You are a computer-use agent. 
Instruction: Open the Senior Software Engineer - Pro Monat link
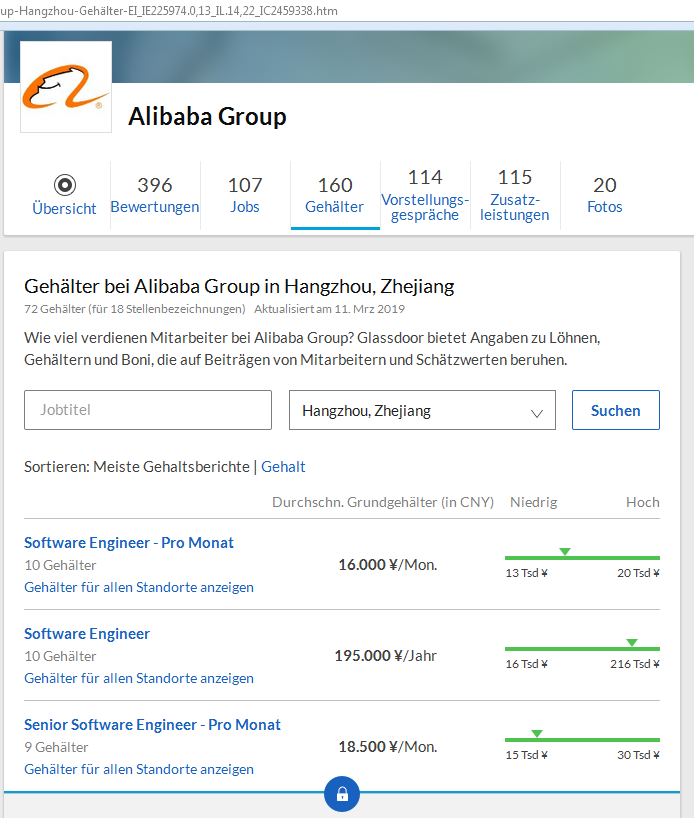point(152,725)
